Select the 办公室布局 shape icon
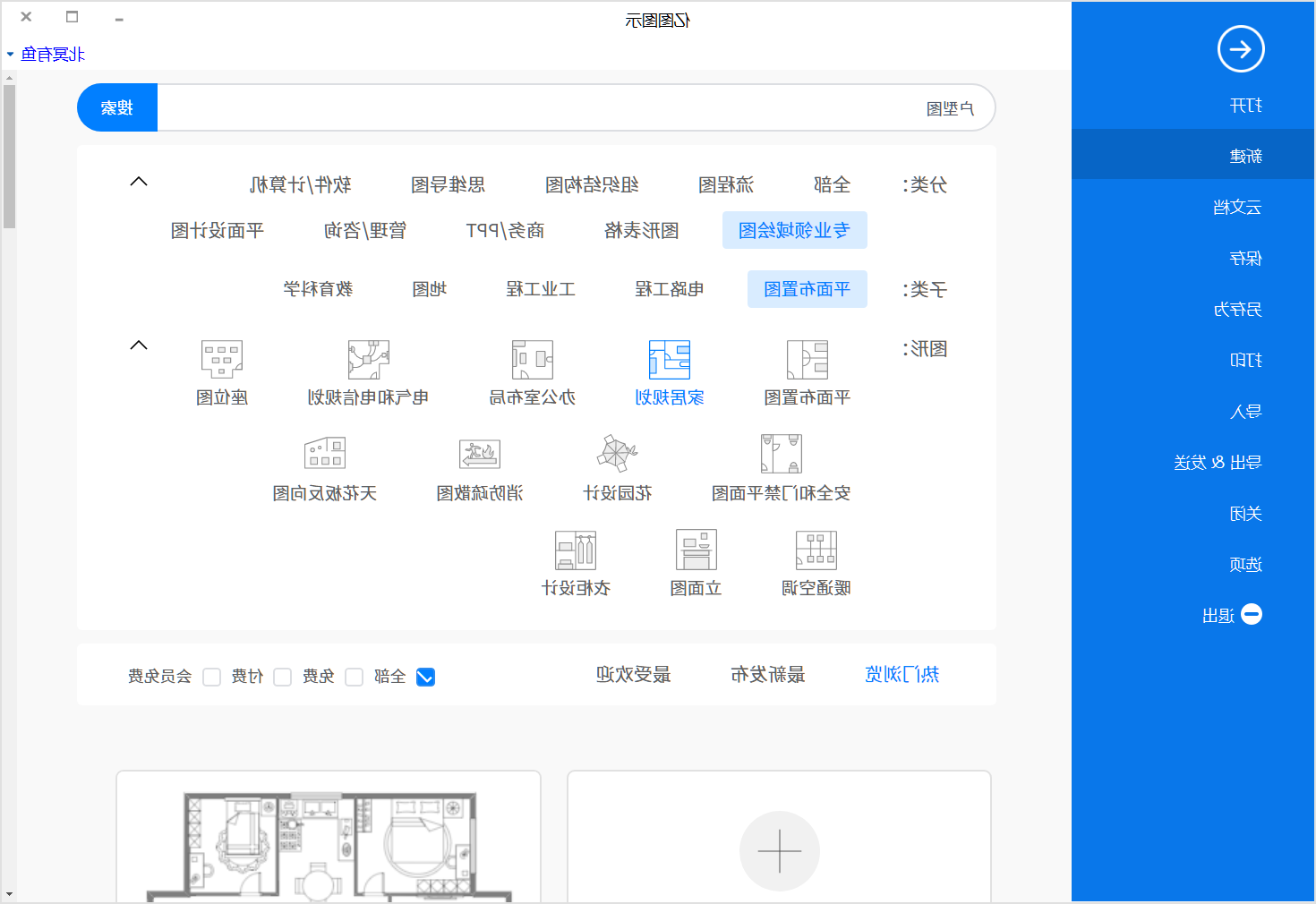1316x904 pixels. pyautogui.click(x=533, y=360)
